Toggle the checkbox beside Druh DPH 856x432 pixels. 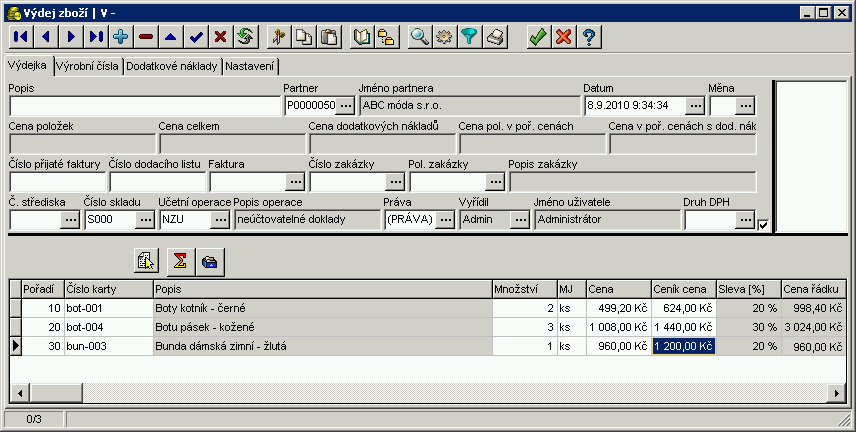click(763, 225)
